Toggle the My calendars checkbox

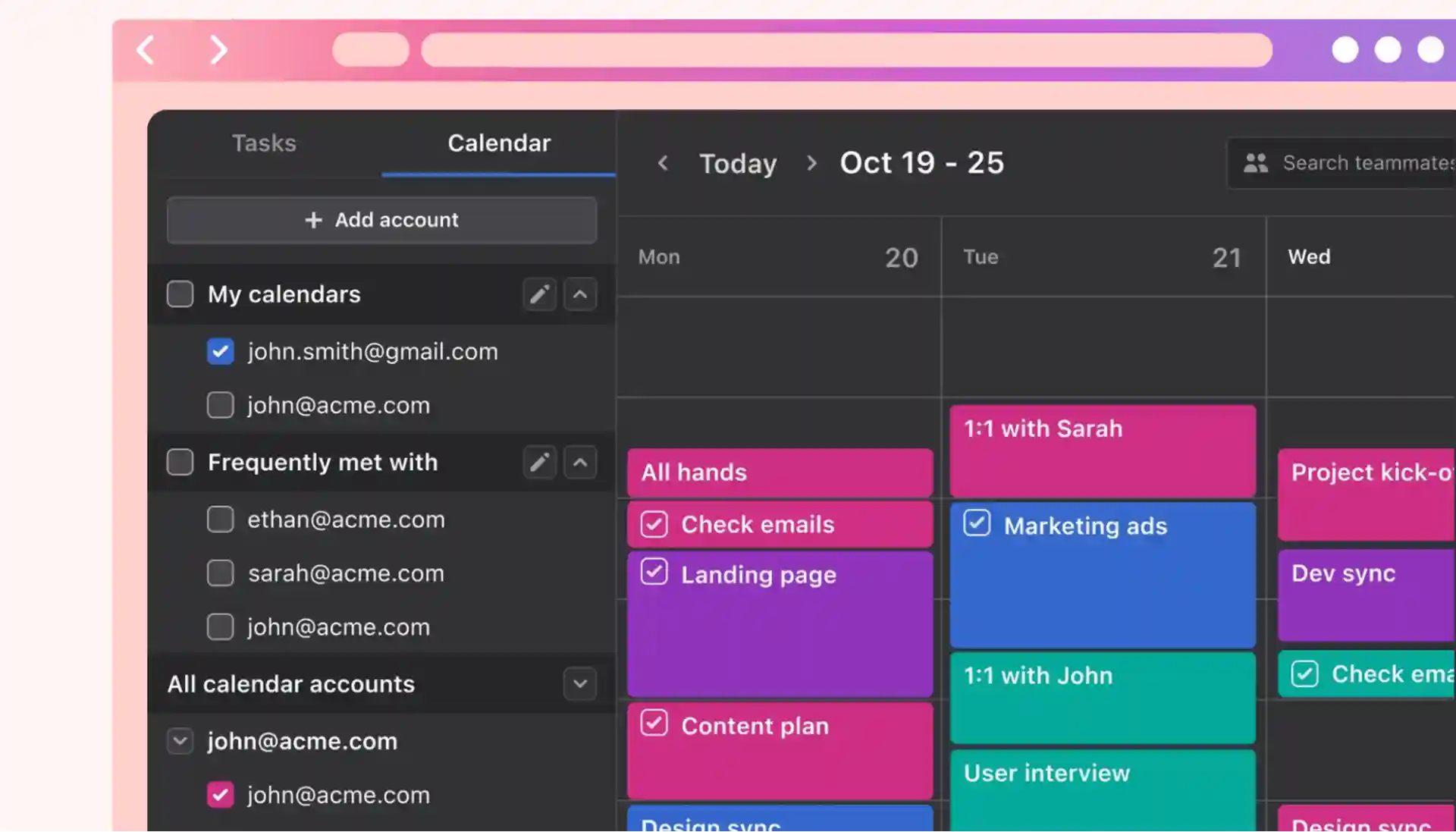180,294
